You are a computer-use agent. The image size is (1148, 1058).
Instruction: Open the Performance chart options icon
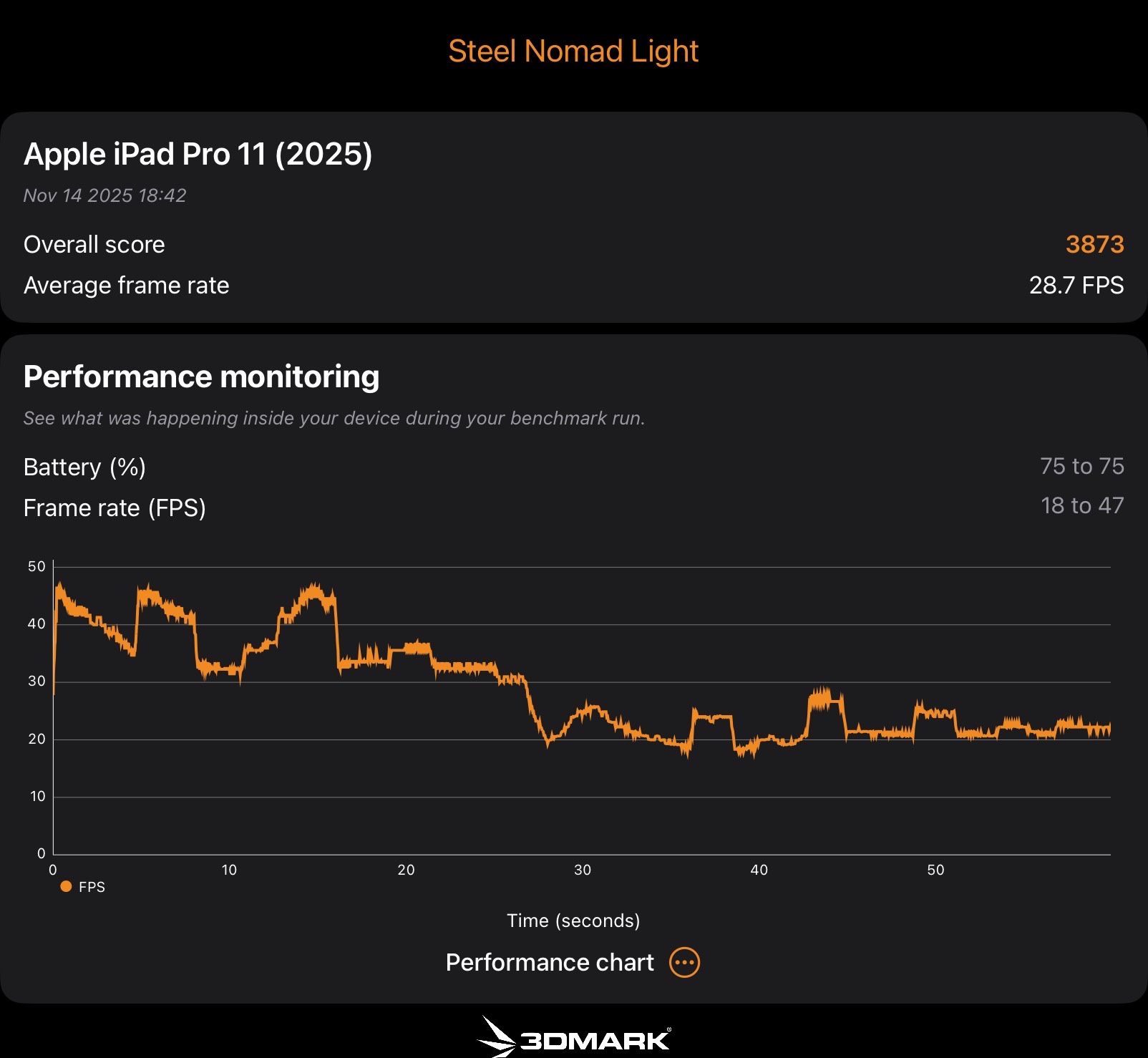click(684, 962)
